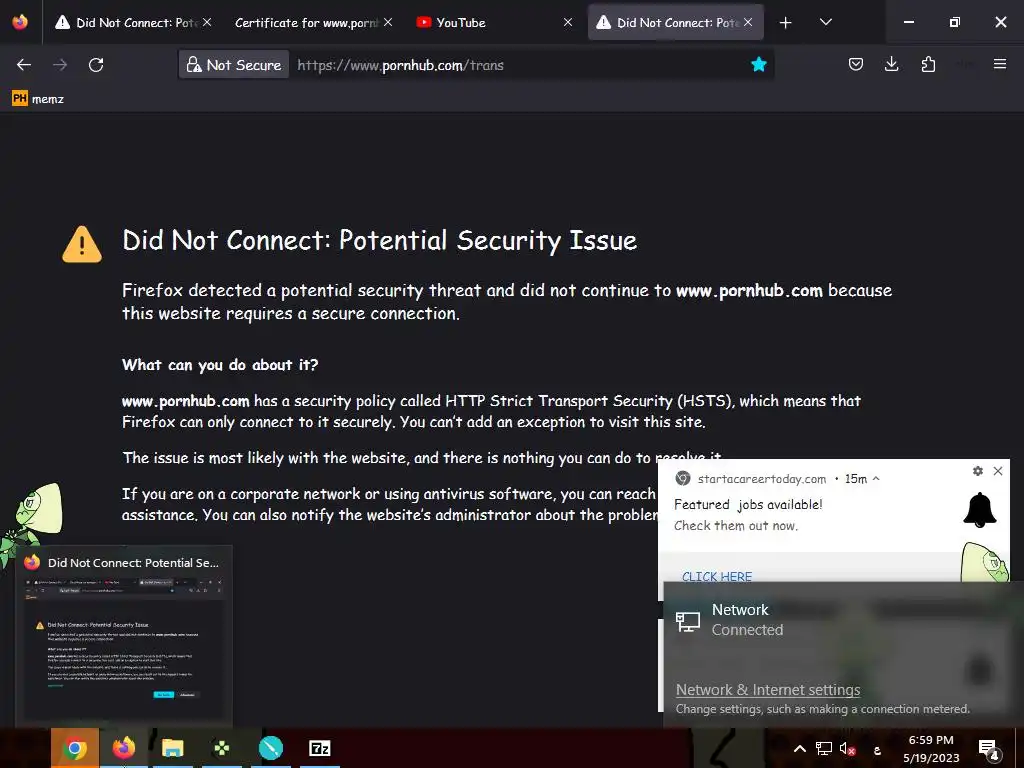
Task: Dismiss the startacareertoday notification
Action: 998,471
